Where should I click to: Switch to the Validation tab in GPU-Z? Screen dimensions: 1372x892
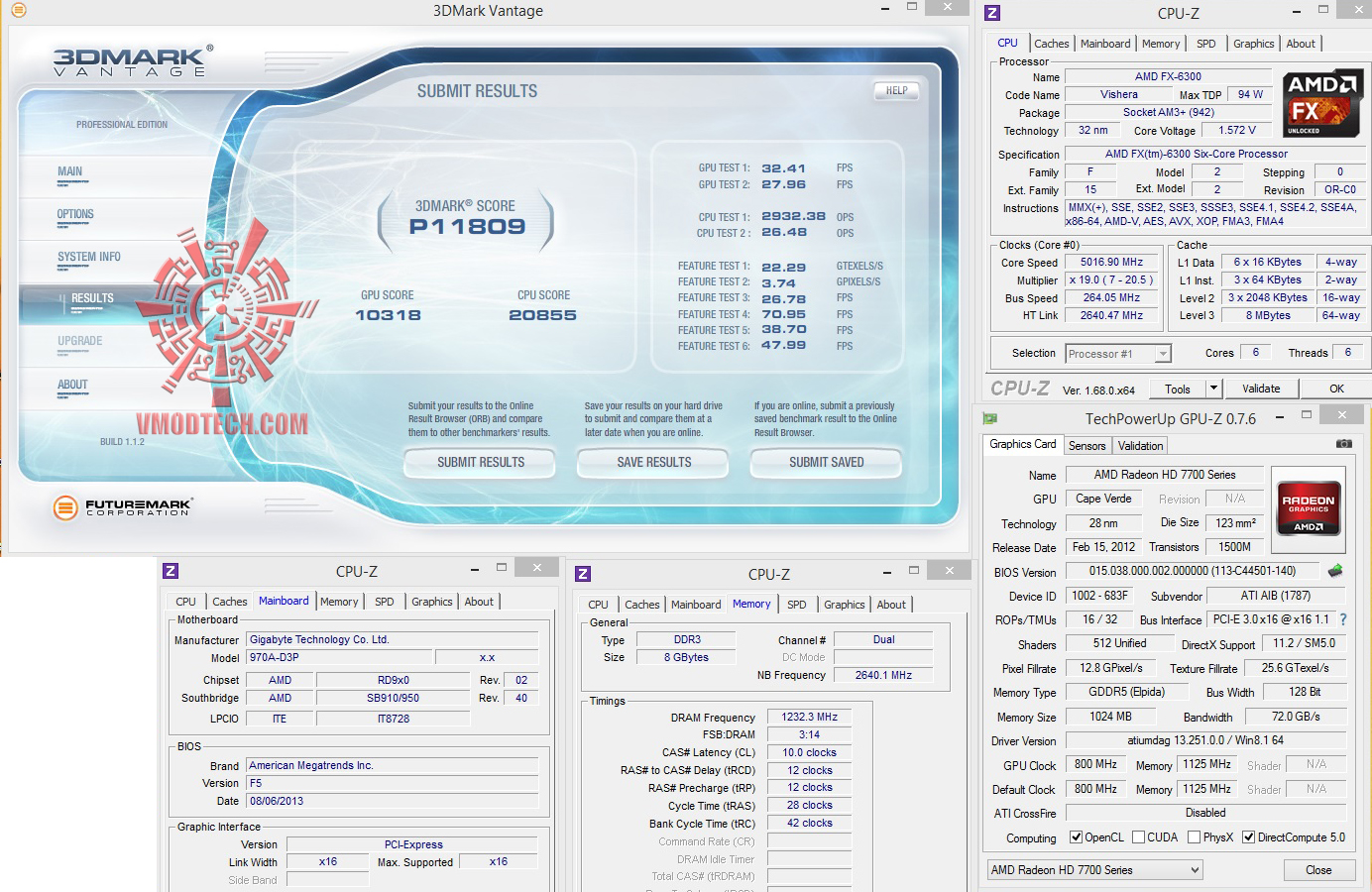pos(1141,446)
